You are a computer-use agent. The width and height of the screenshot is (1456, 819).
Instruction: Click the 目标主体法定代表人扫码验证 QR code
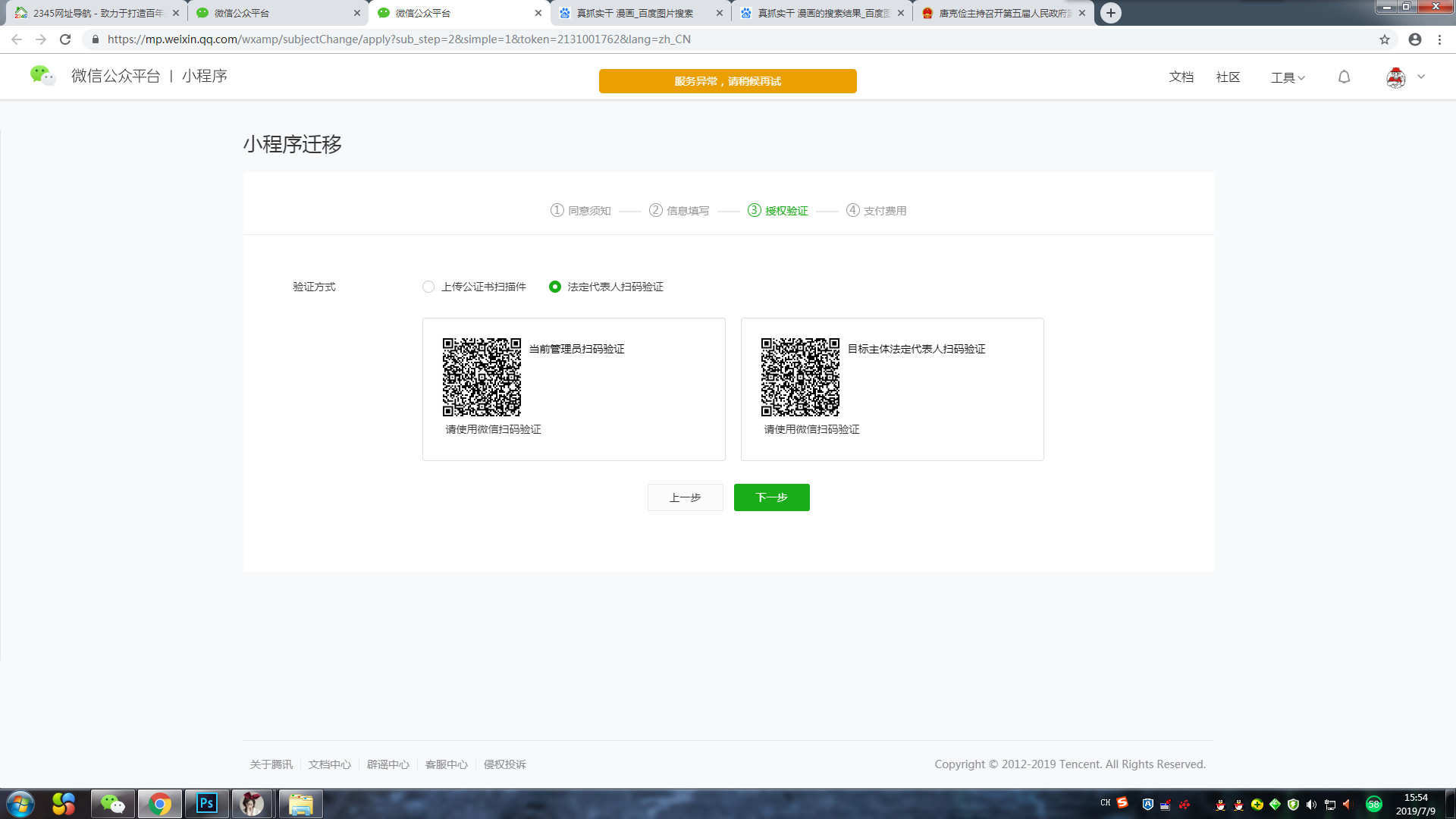pos(800,377)
